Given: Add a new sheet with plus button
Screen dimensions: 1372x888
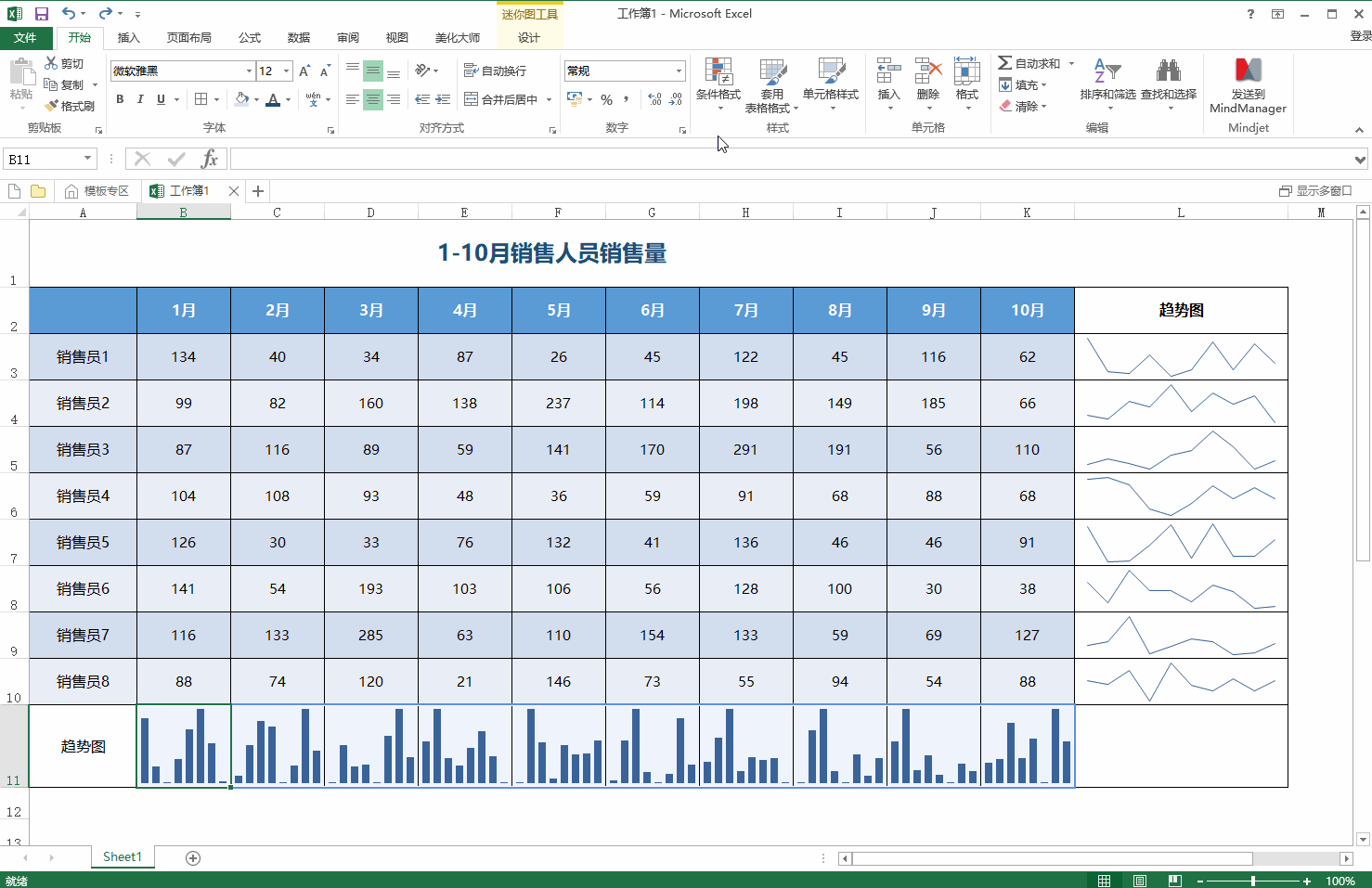Looking at the screenshot, I should pos(193,858).
